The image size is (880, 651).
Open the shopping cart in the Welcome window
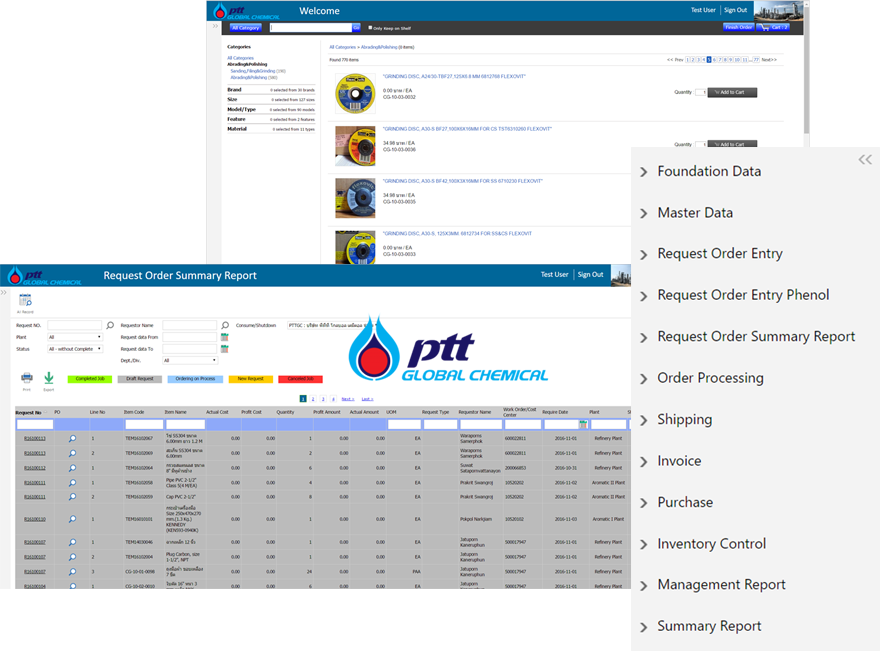773,27
